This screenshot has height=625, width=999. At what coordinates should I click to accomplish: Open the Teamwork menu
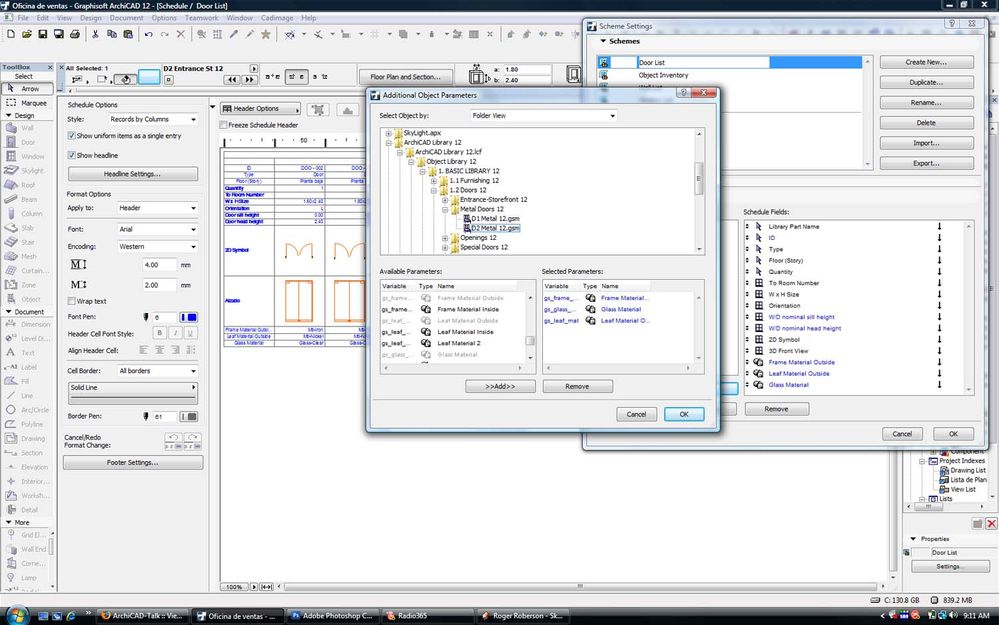[x=201, y=18]
